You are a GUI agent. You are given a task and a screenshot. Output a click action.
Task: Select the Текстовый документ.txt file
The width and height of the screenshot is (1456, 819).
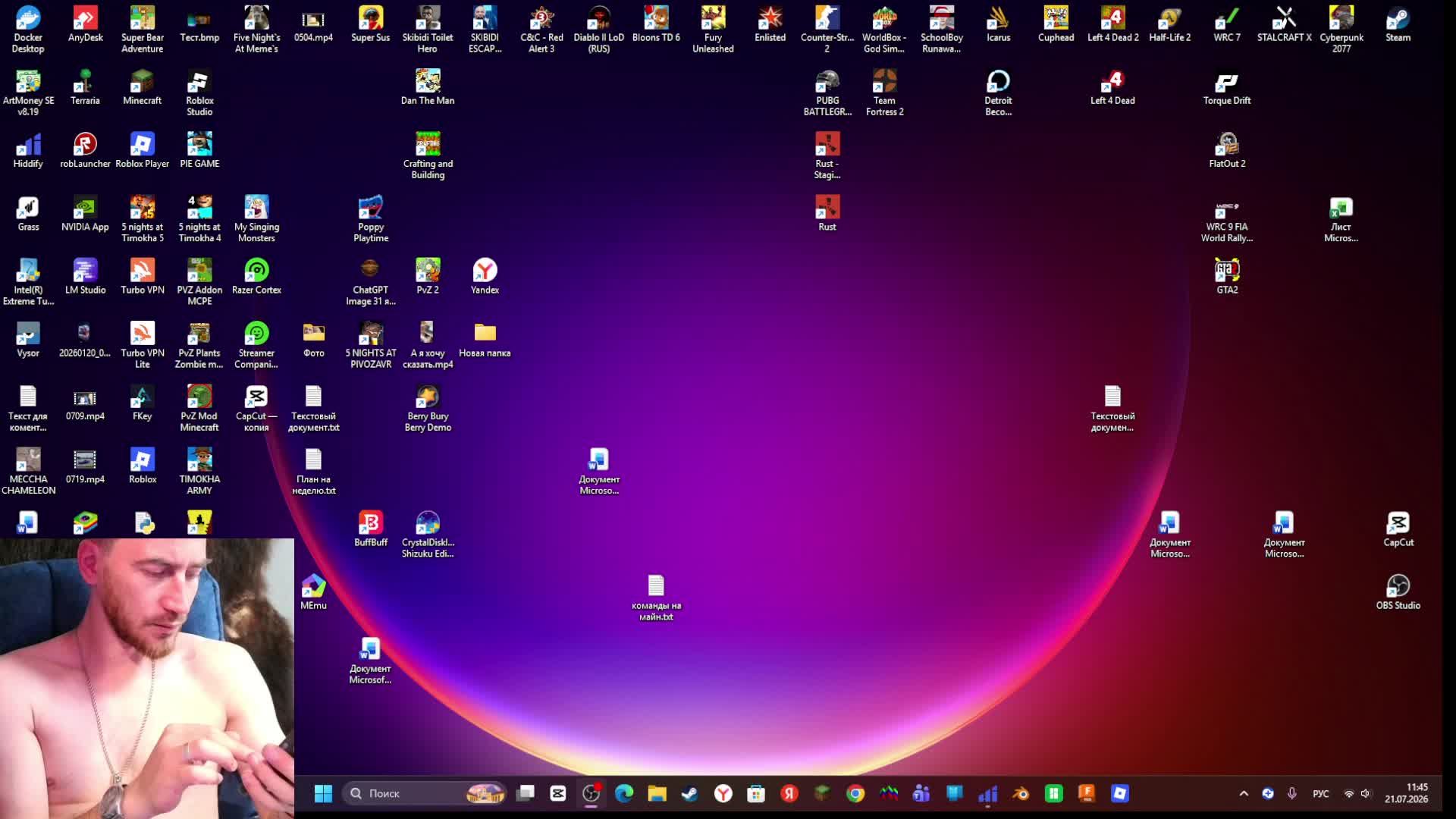click(313, 408)
